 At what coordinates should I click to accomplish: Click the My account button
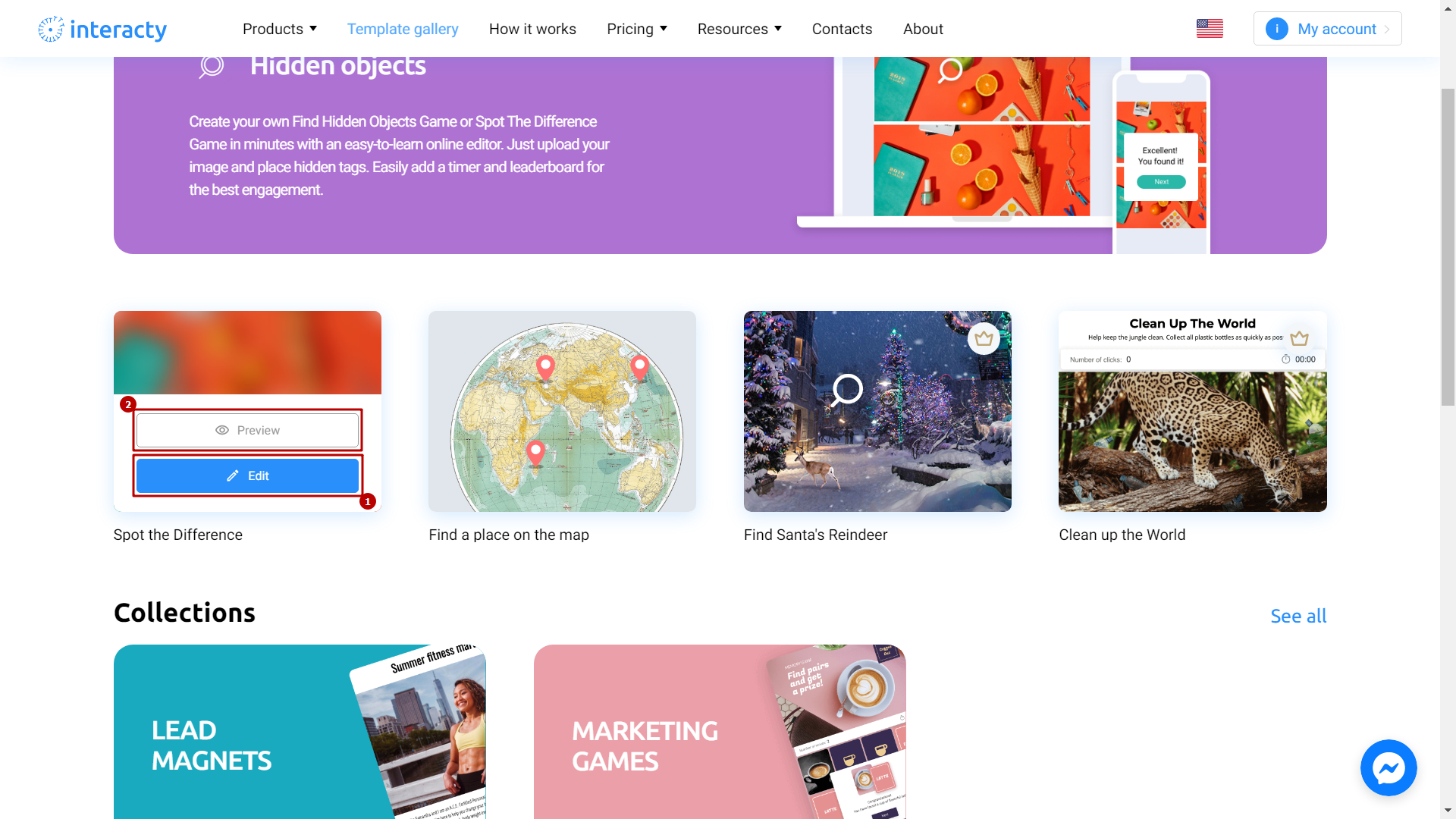pos(1326,28)
